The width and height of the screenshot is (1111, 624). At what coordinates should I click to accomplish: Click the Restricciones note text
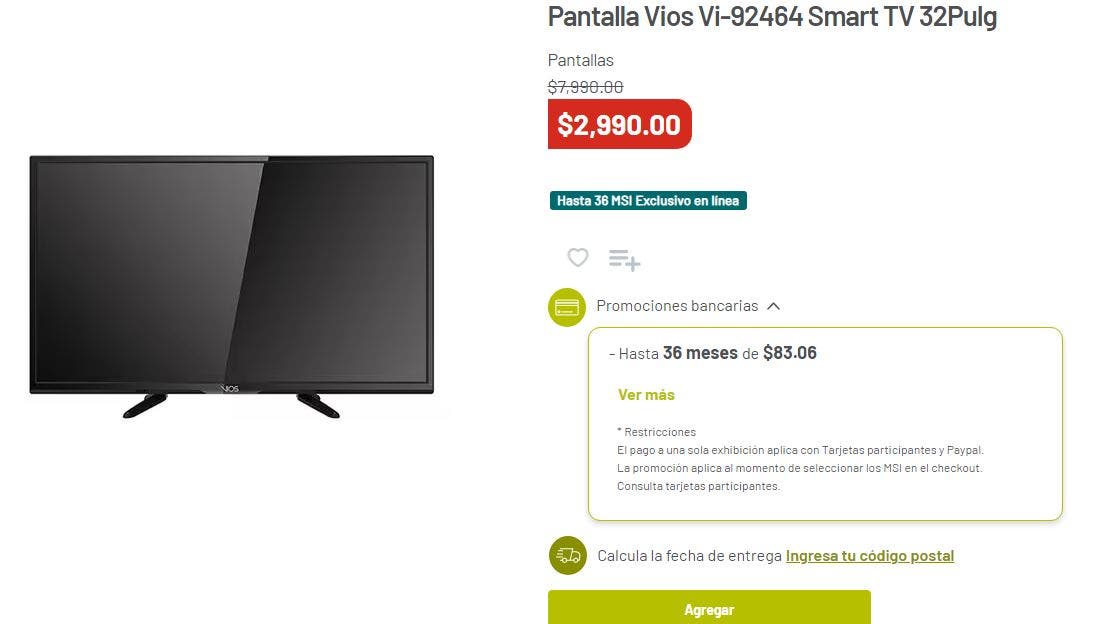pyautogui.click(x=656, y=432)
